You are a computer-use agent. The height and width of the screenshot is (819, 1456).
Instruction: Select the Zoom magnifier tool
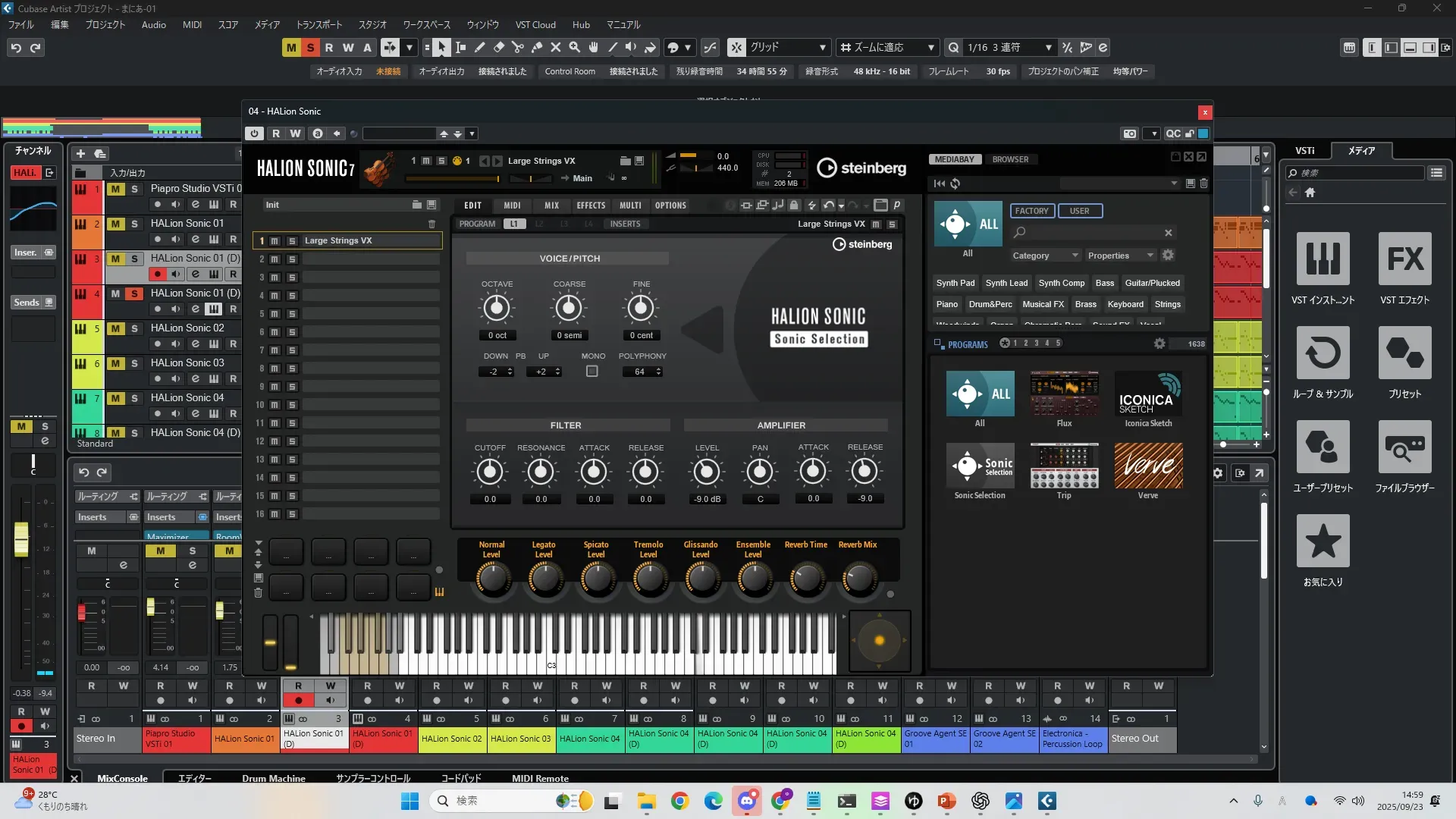[574, 48]
